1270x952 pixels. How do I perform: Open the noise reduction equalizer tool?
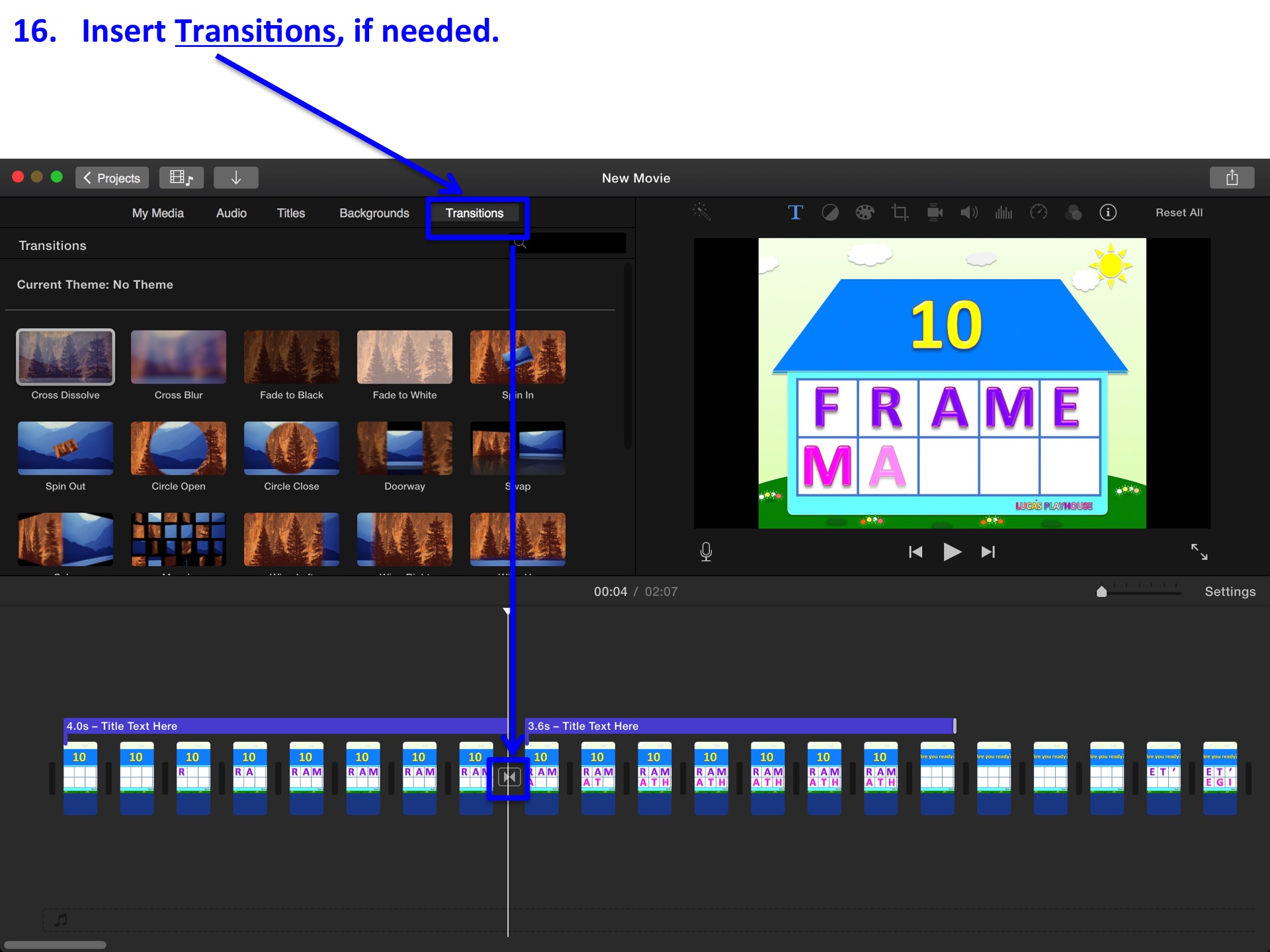[1003, 212]
